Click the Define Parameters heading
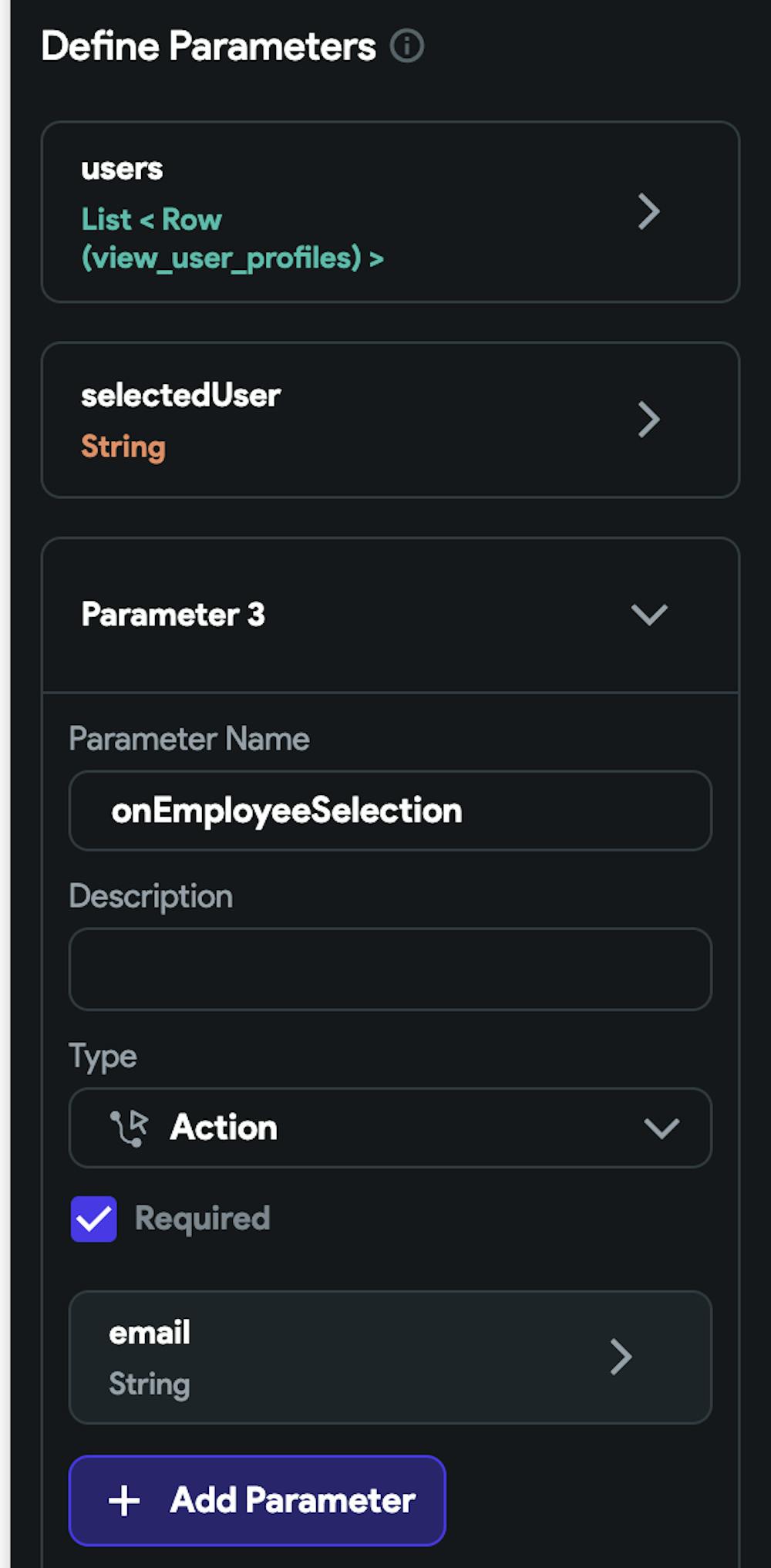Image resolution: width=771 pixels, height=1568 pixels. pos(209,46)
